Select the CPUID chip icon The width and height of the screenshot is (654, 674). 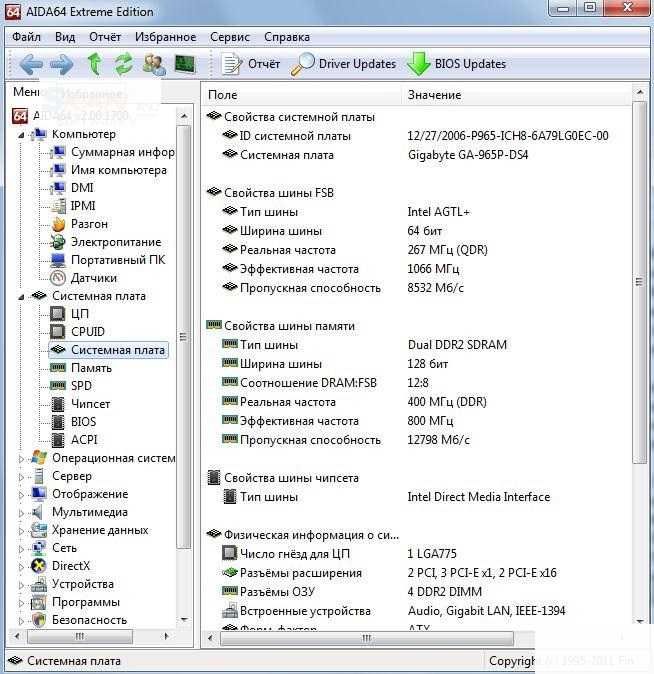tap(58, 332)
